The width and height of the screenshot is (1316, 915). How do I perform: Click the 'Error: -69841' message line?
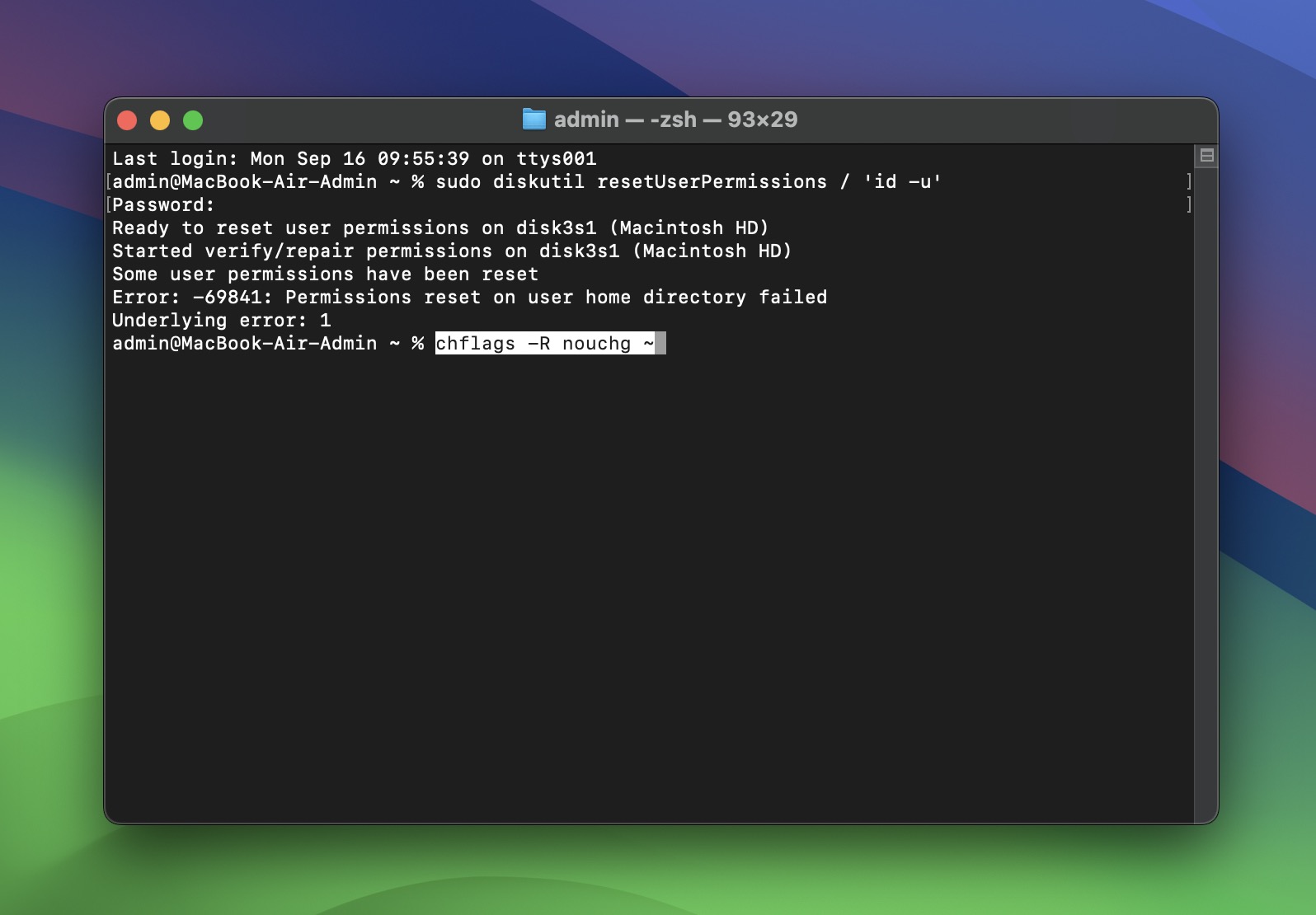click(x=469, y=297)
